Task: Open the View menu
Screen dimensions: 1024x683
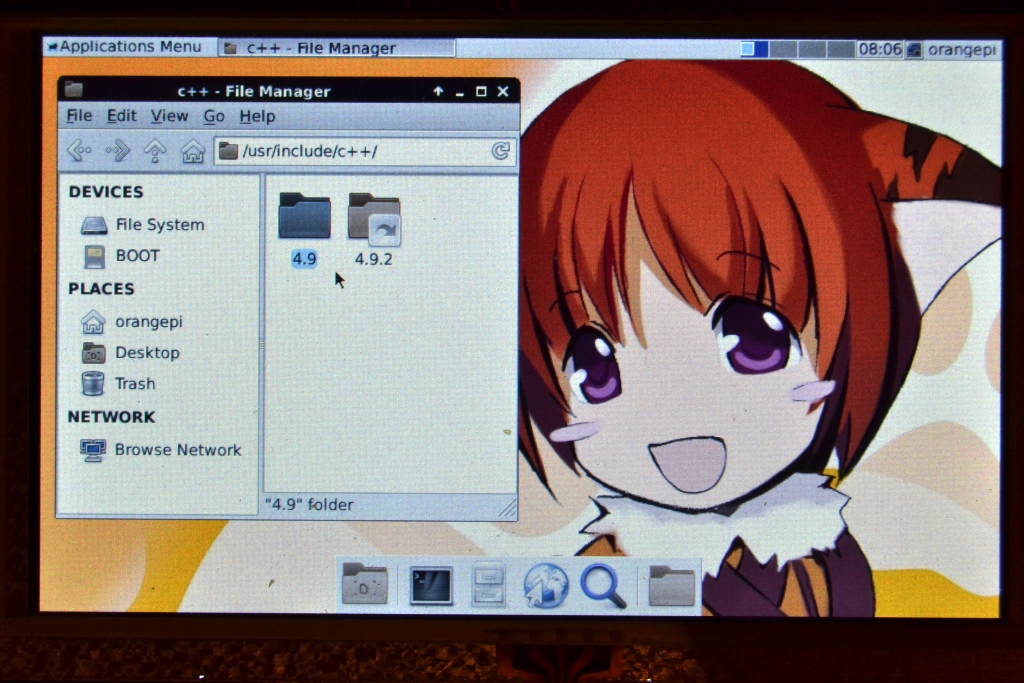Action: (170, 116)
